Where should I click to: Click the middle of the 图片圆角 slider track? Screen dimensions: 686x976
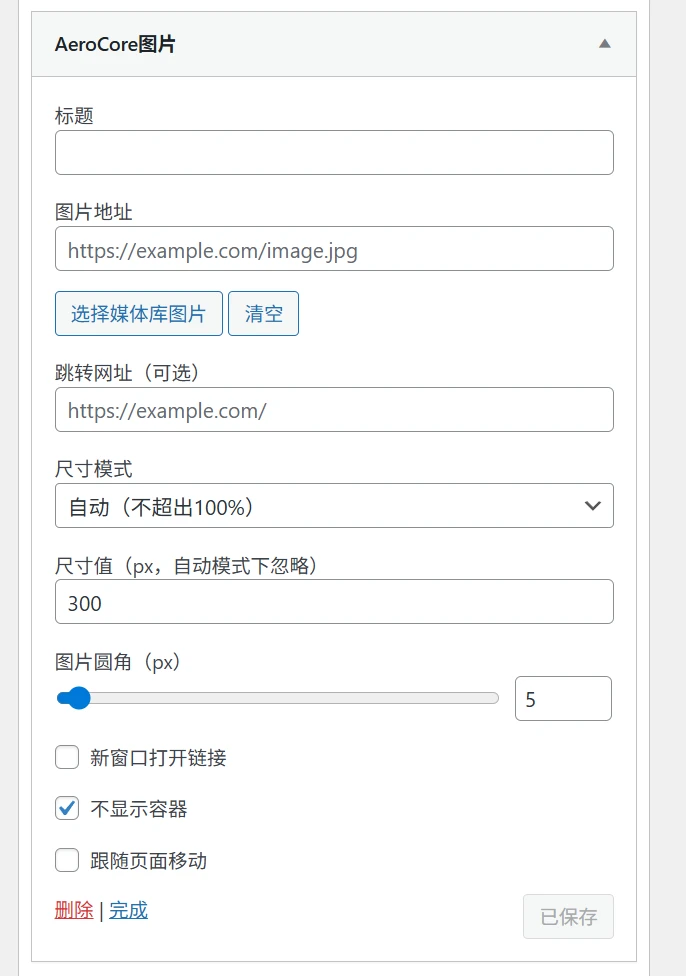tap(278, 698)
